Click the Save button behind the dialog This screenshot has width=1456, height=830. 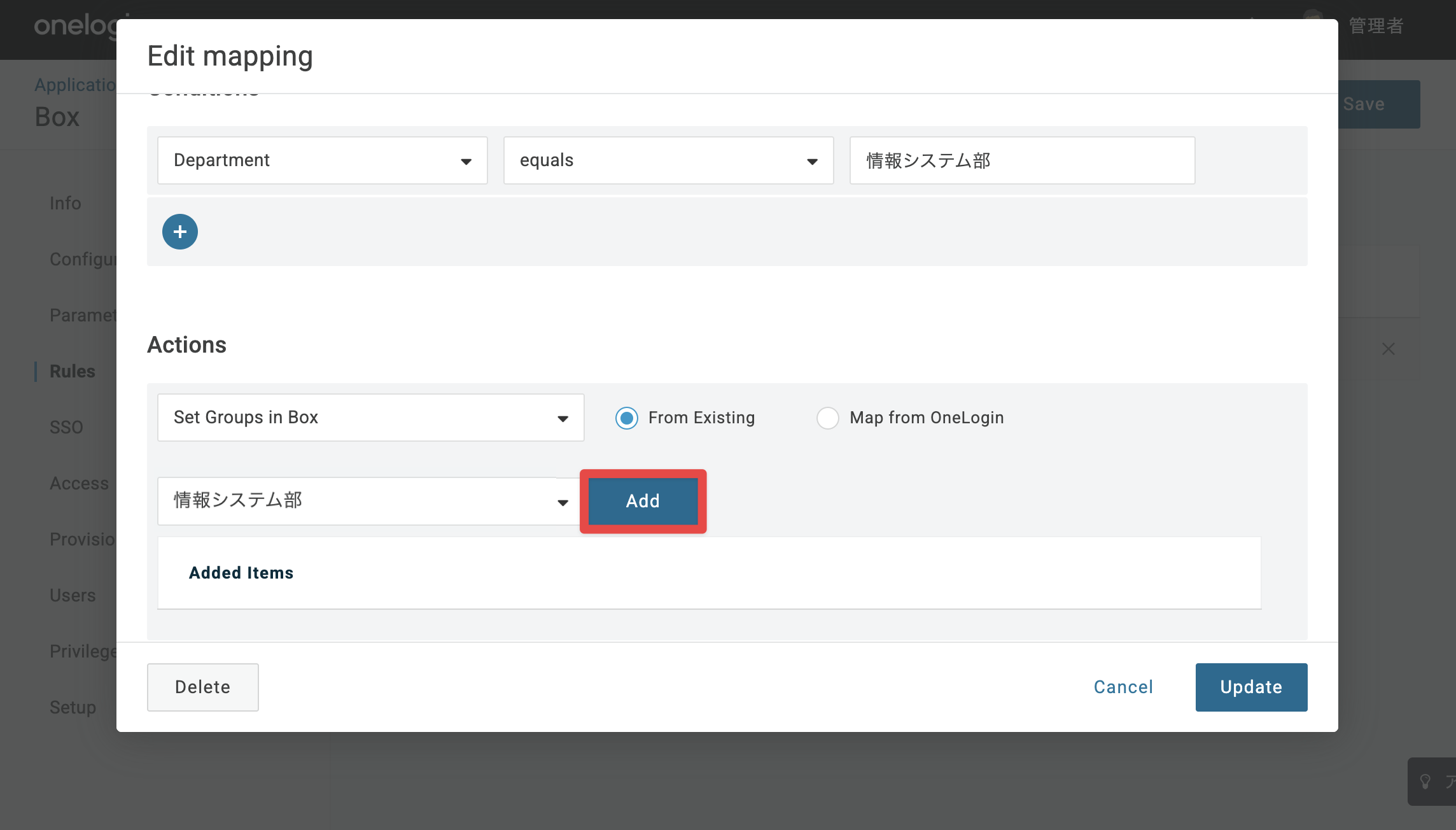1379,104
